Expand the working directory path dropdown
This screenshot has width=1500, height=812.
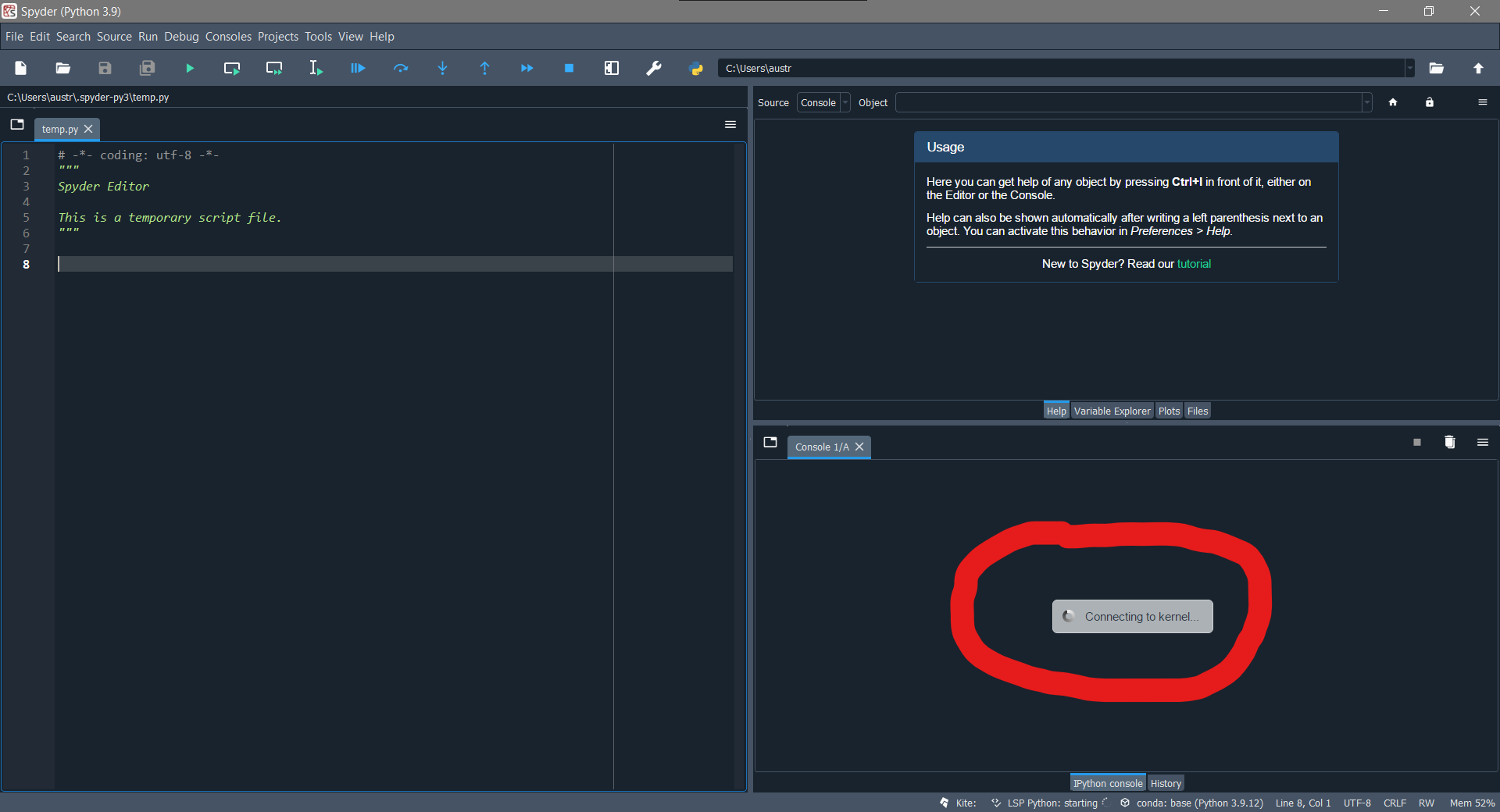(1409, 69)
